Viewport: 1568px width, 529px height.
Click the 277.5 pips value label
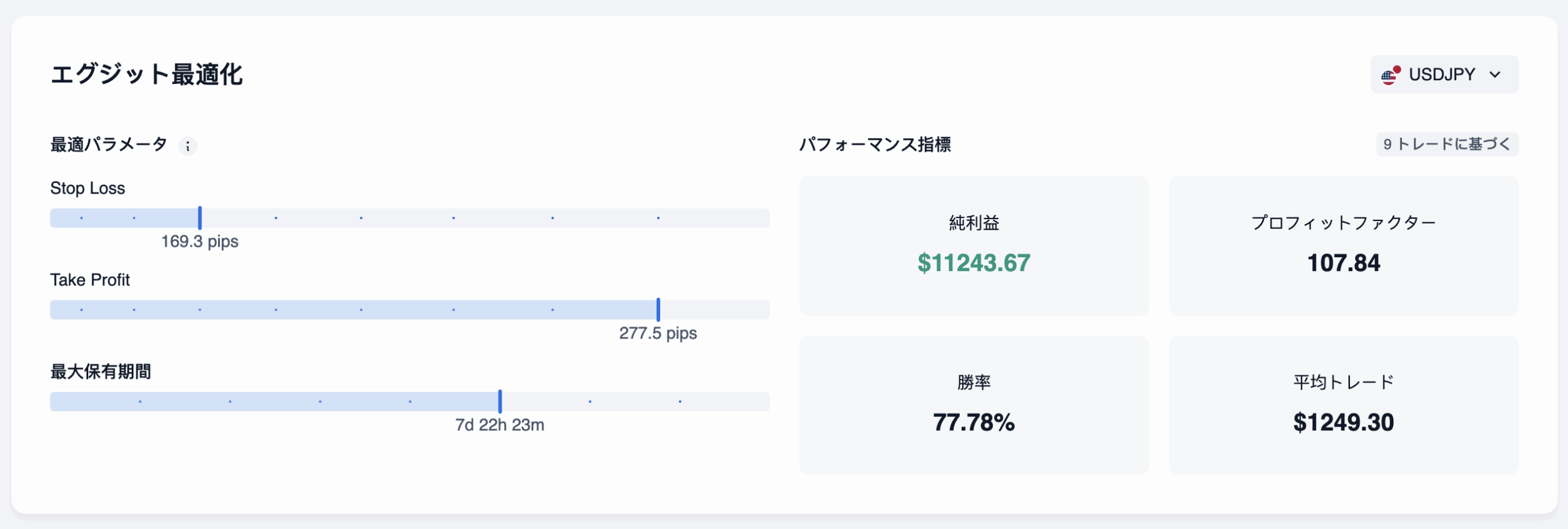pyautogui.click(x=658, y=334)
